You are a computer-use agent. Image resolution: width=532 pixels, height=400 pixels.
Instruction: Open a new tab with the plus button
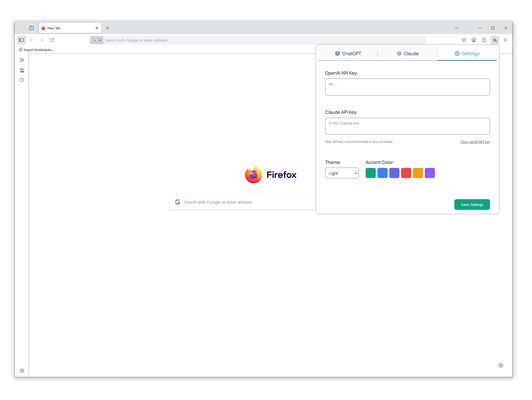pyautogui.click(x=107, y=28)
